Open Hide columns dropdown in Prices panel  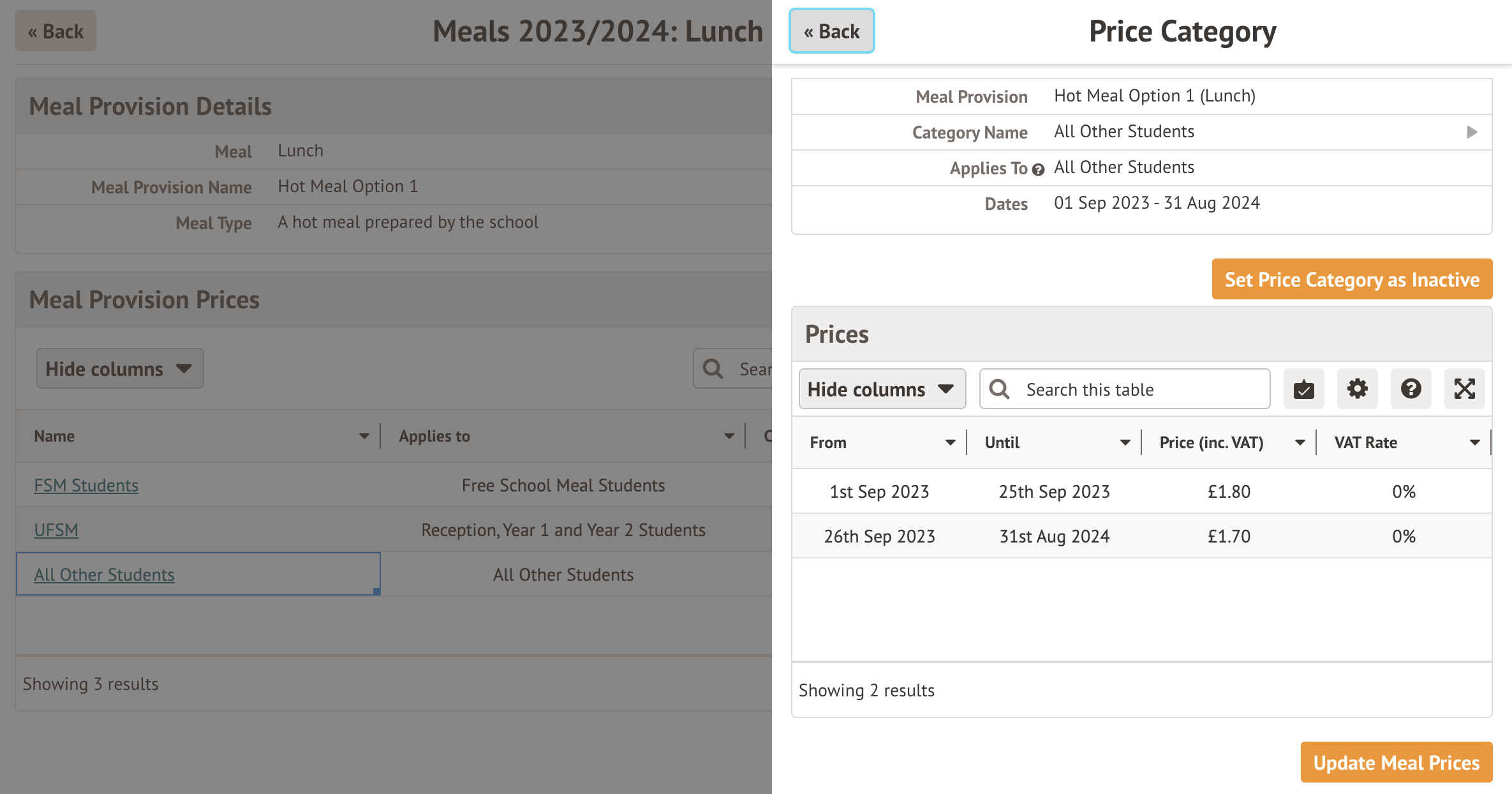coord(882,389)
